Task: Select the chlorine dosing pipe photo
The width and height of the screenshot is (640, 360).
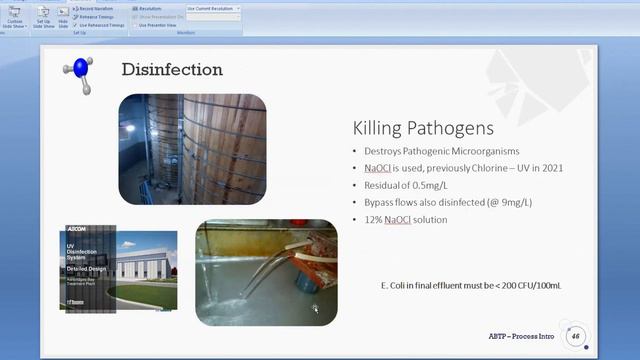Action: click(267, 272)
